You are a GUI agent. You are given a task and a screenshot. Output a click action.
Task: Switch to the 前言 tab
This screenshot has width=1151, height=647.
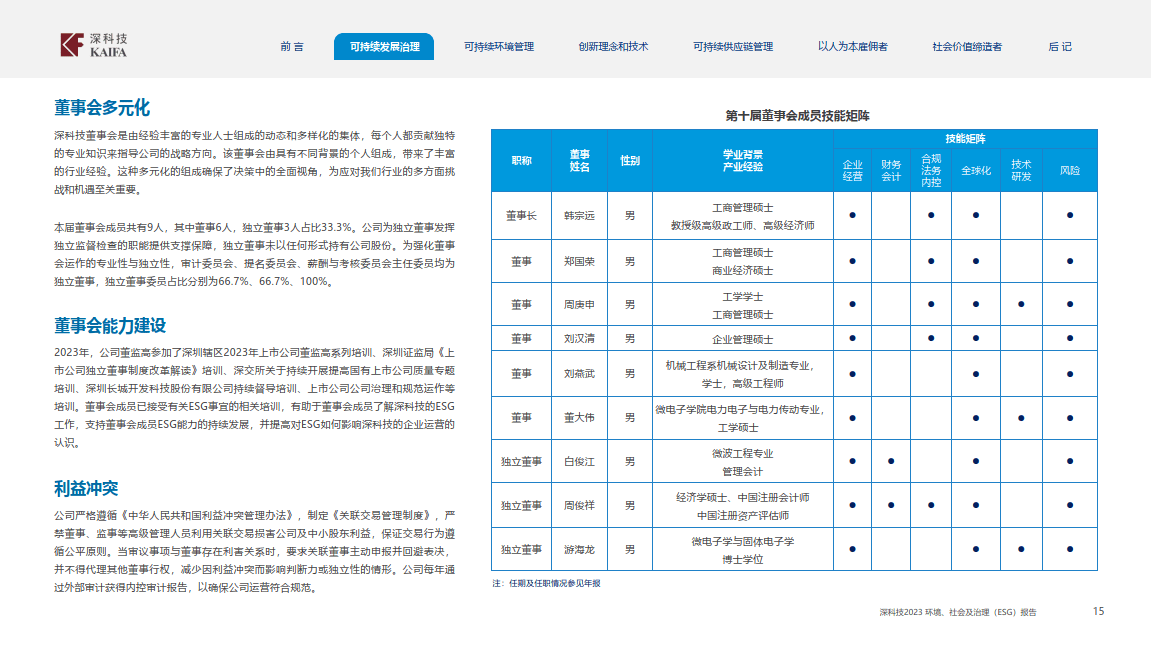[x=292, y=46]
